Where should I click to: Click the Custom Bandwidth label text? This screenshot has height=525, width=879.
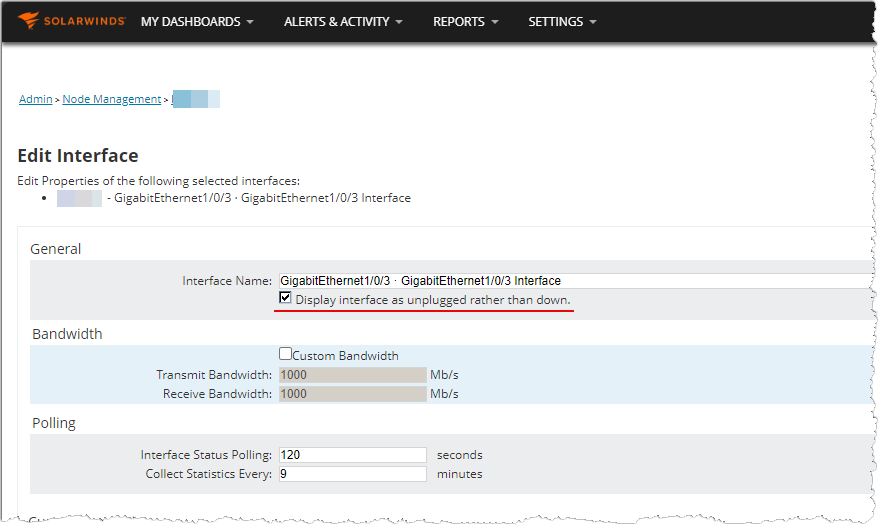pos(345,356)
